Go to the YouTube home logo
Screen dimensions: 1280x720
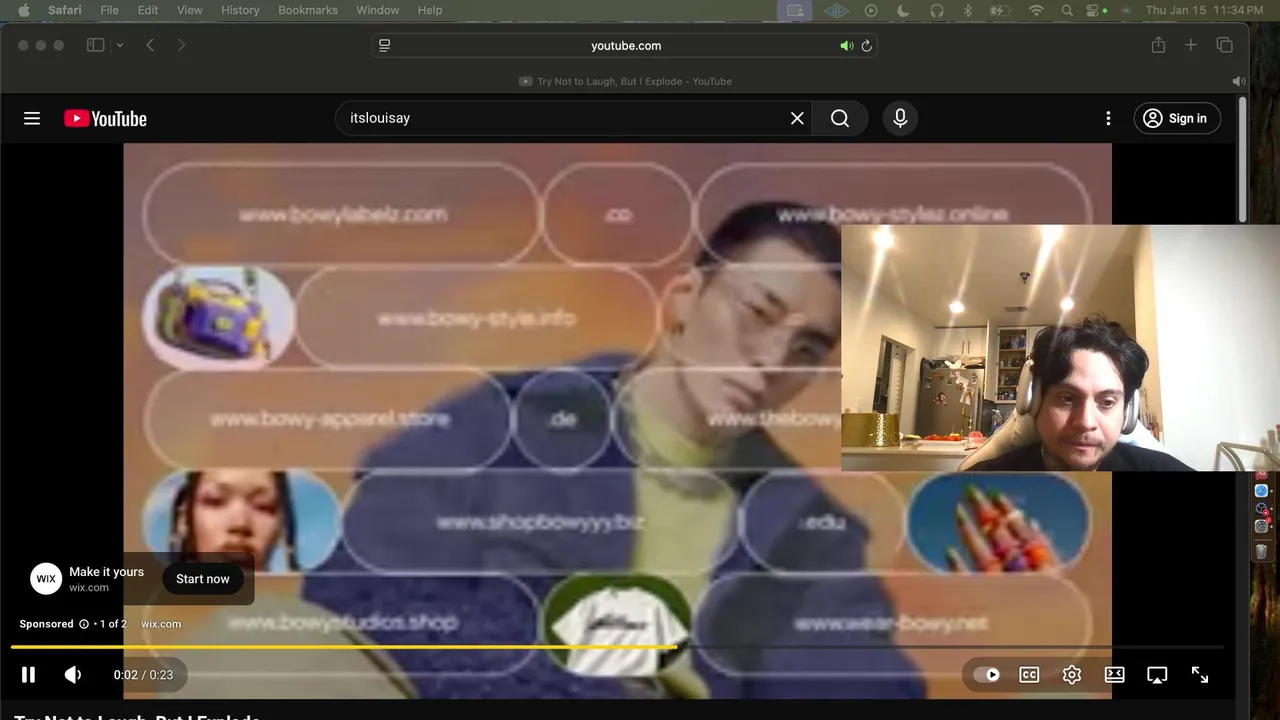point(105,118)
